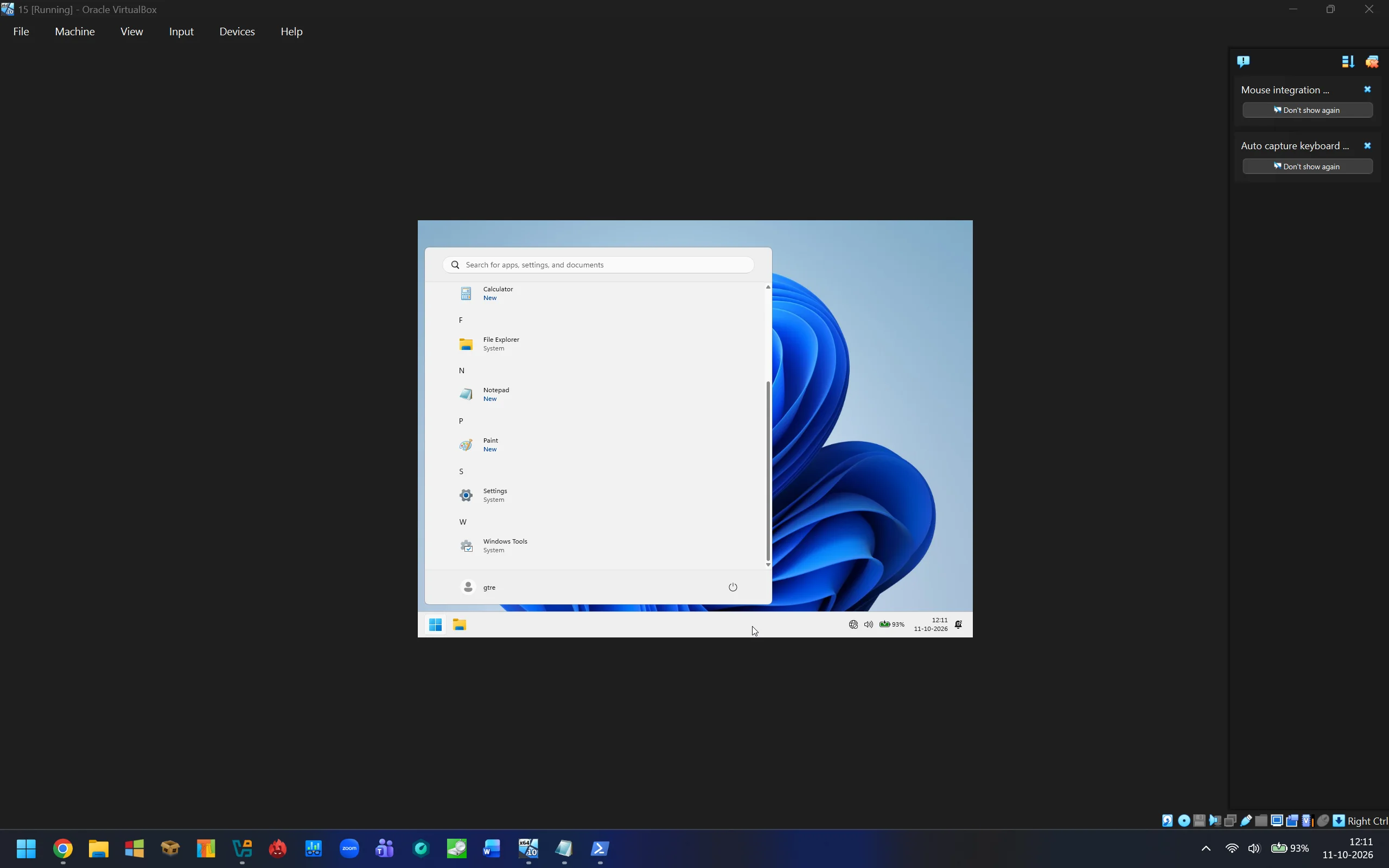Click the letter N group header

(x=462, y=371)
